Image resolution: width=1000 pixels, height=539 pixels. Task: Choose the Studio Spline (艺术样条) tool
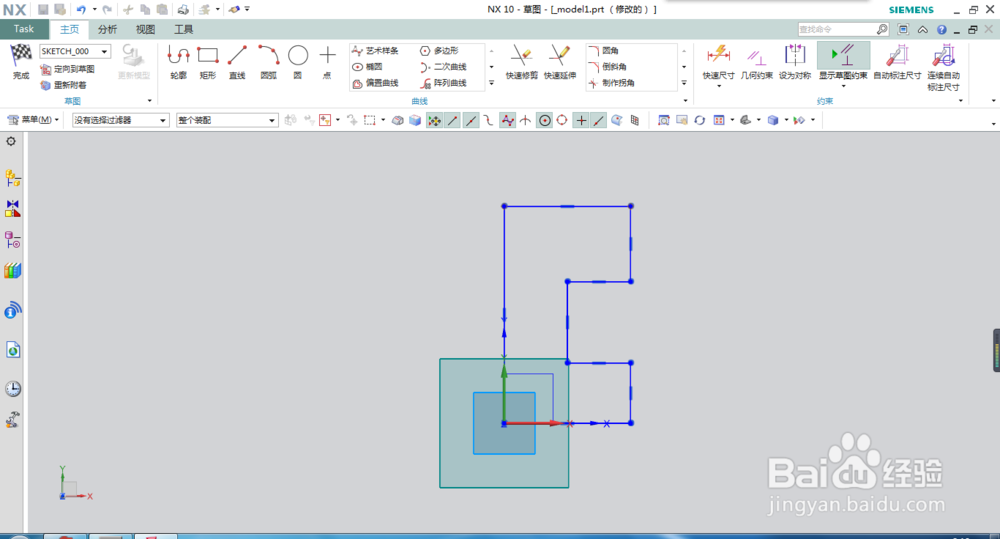pyautogui.click(x=376, y=50)
